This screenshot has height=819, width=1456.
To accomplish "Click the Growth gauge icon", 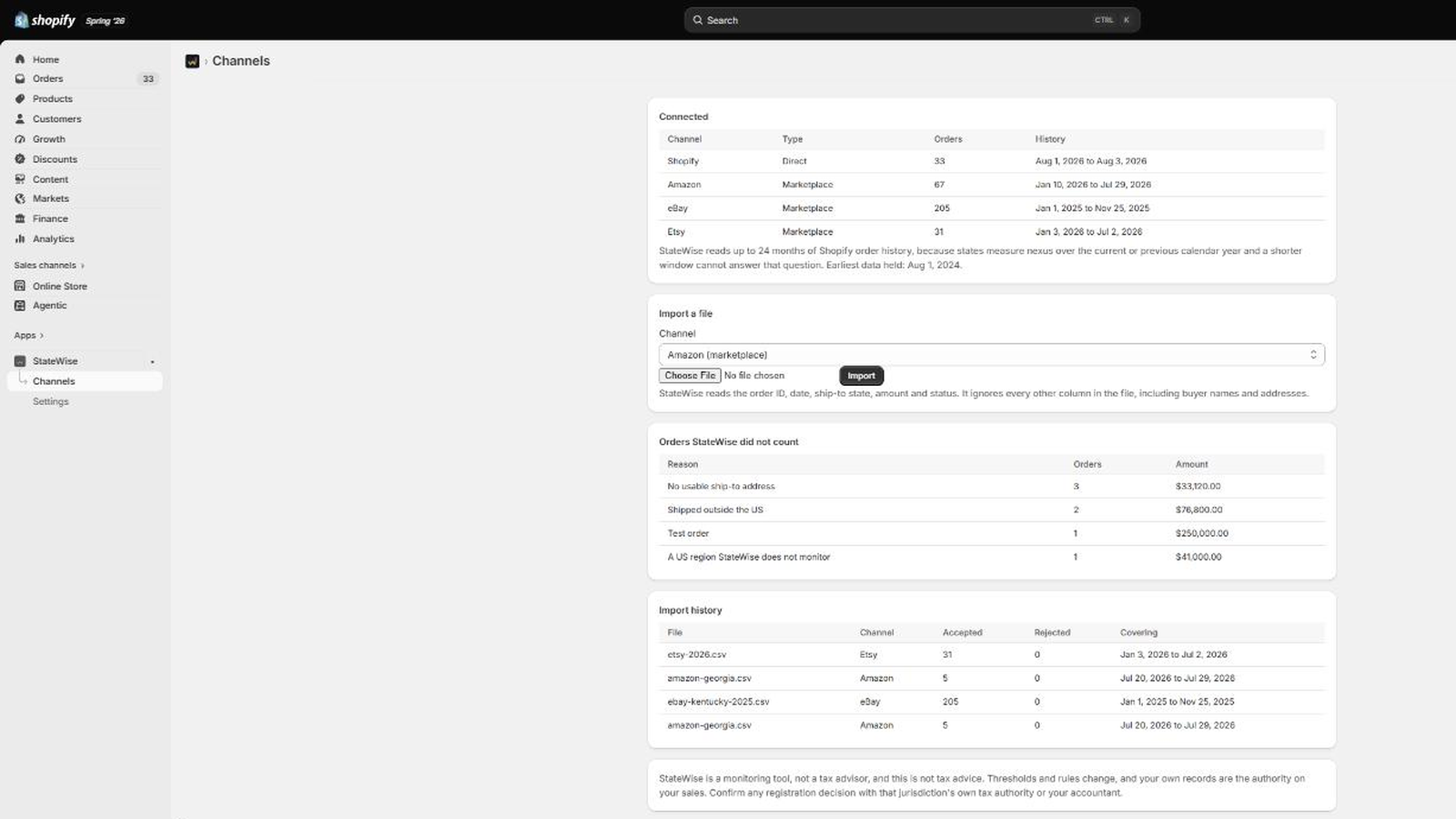I will [20, 139].
